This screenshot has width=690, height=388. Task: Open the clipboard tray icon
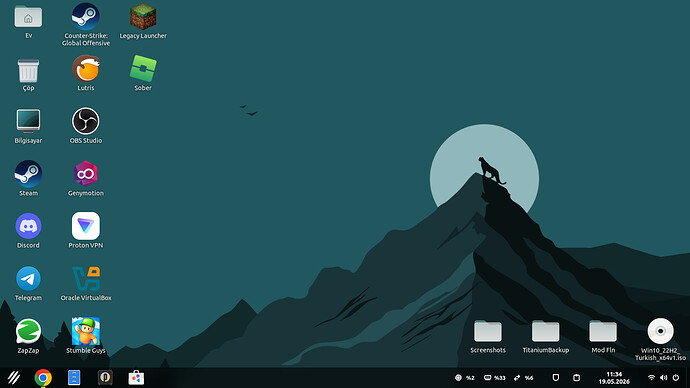coord(576,377)
